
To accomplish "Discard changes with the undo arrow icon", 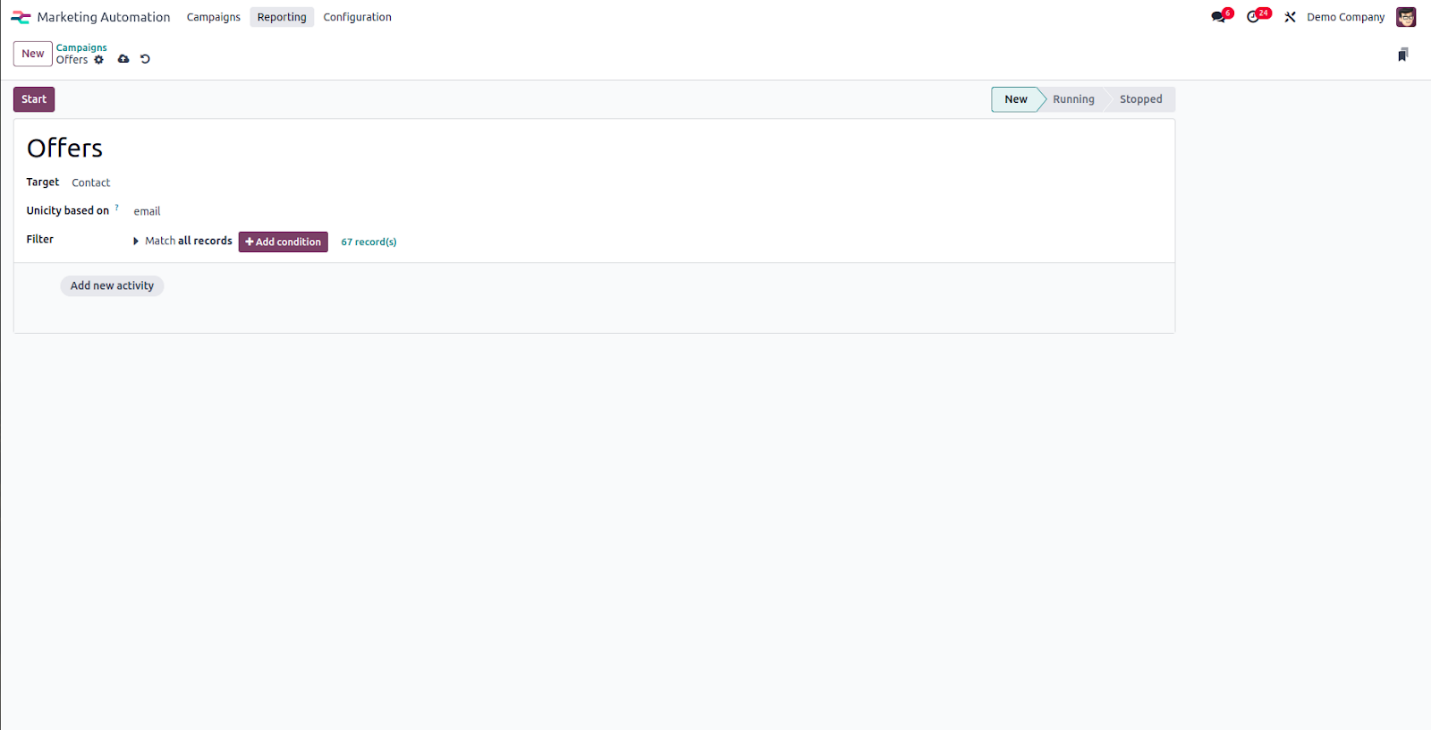I will 145,60.
